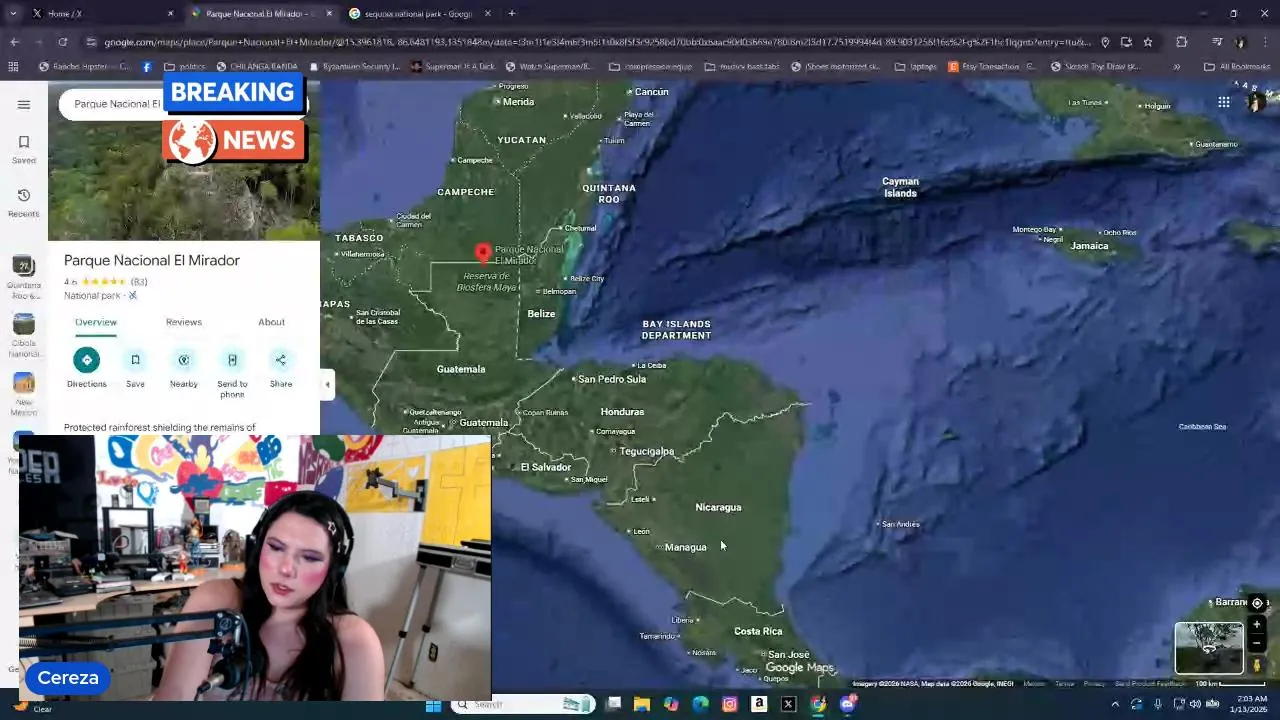This screenshot has height=720, width=1280.
Task: Open the CHILANGABANDA bookmark
Action: click(256, 67)
